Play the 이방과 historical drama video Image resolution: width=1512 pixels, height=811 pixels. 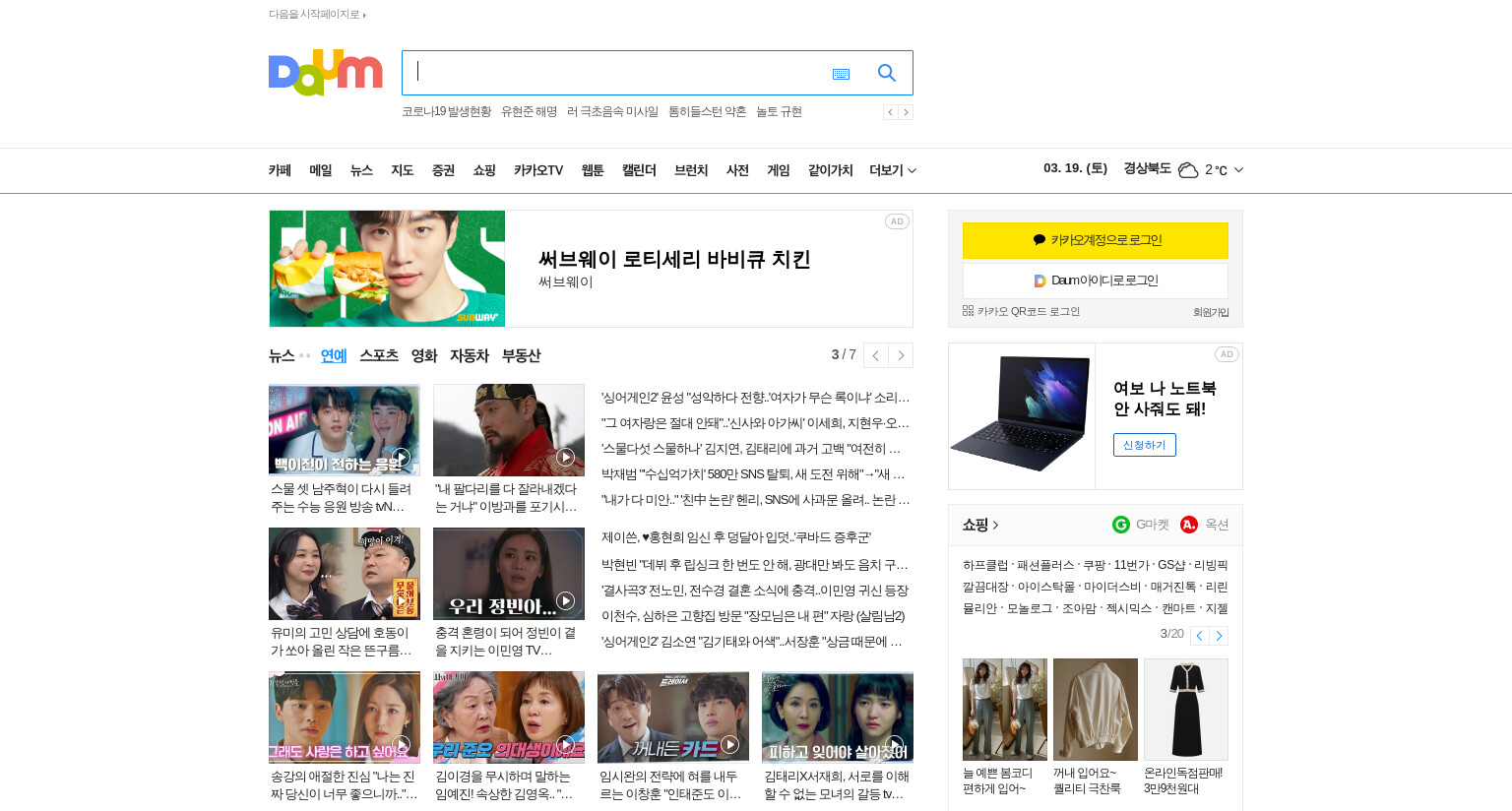point(508,430)
